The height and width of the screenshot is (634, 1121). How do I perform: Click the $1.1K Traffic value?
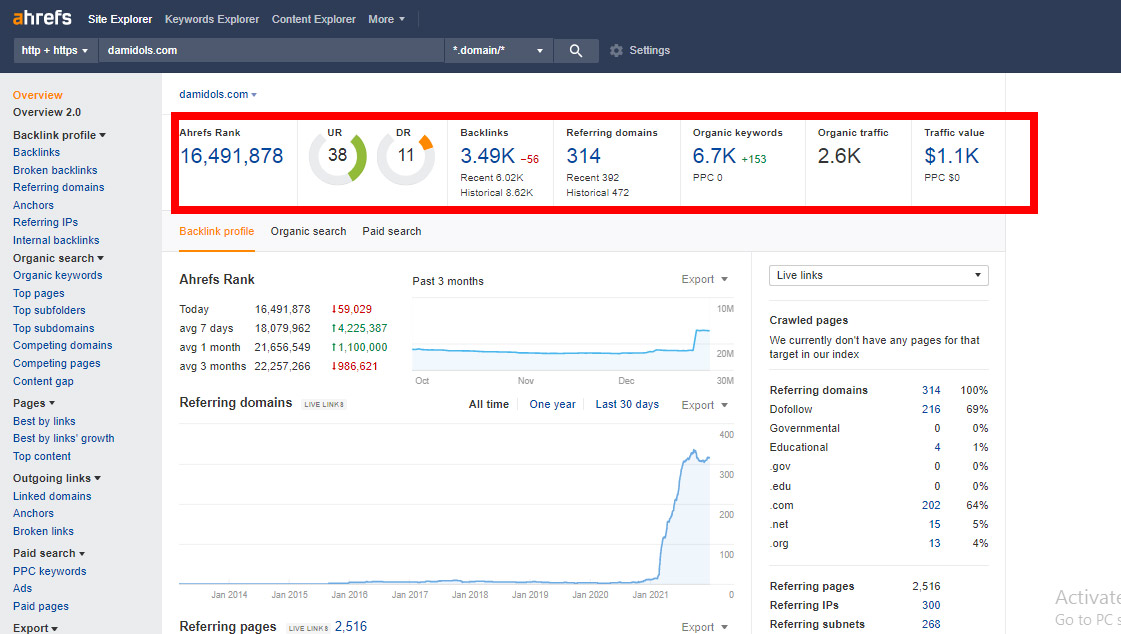point(951,156)
